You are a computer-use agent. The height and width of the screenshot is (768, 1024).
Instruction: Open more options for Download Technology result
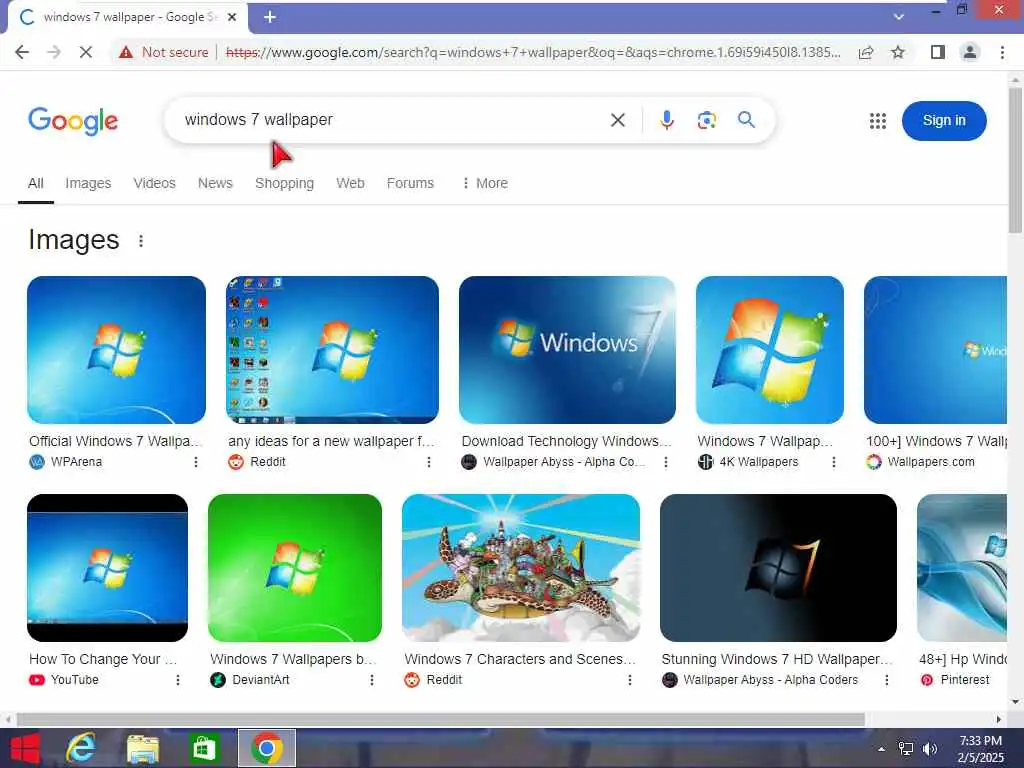[665, 462]
